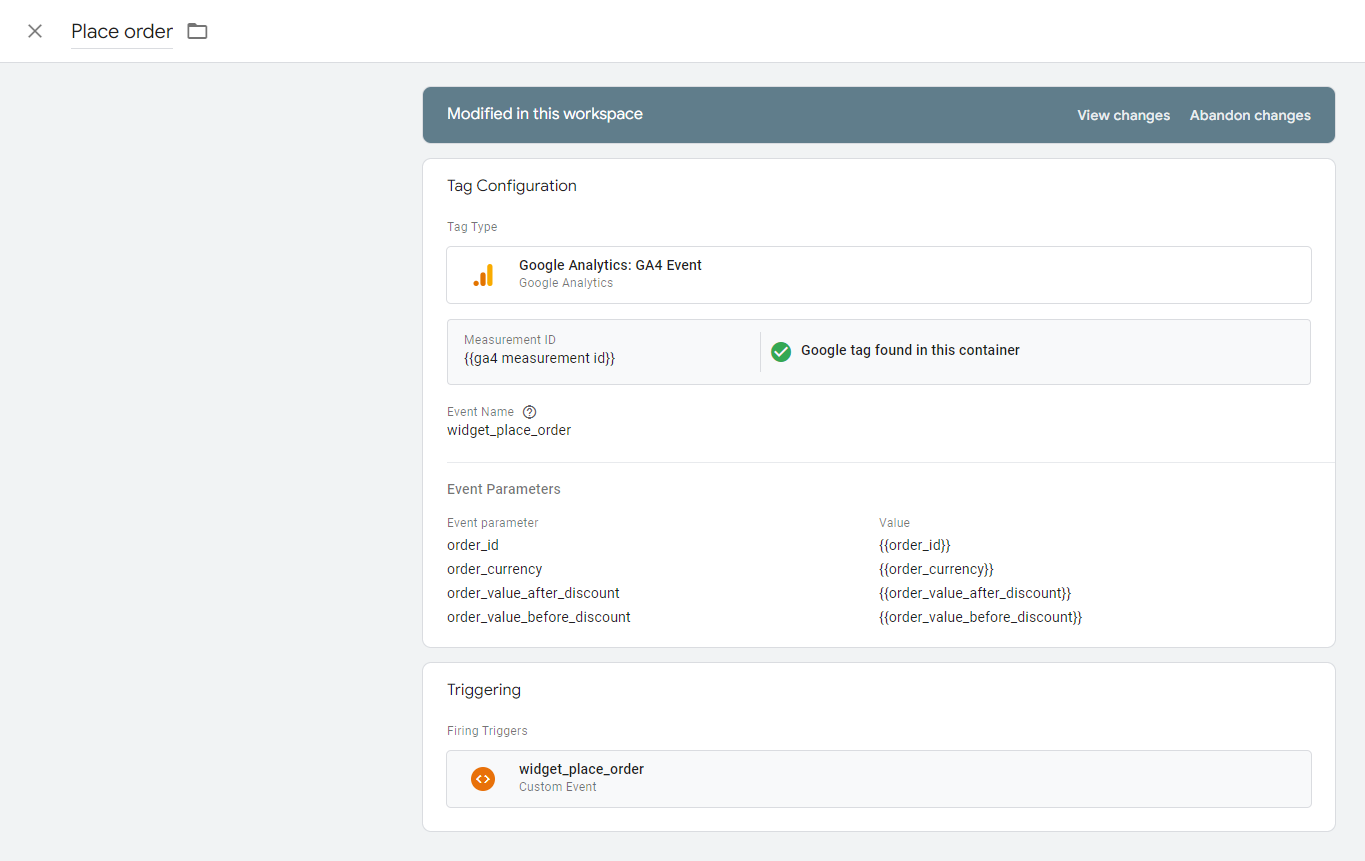Click the order_currency parameter name

495,569
